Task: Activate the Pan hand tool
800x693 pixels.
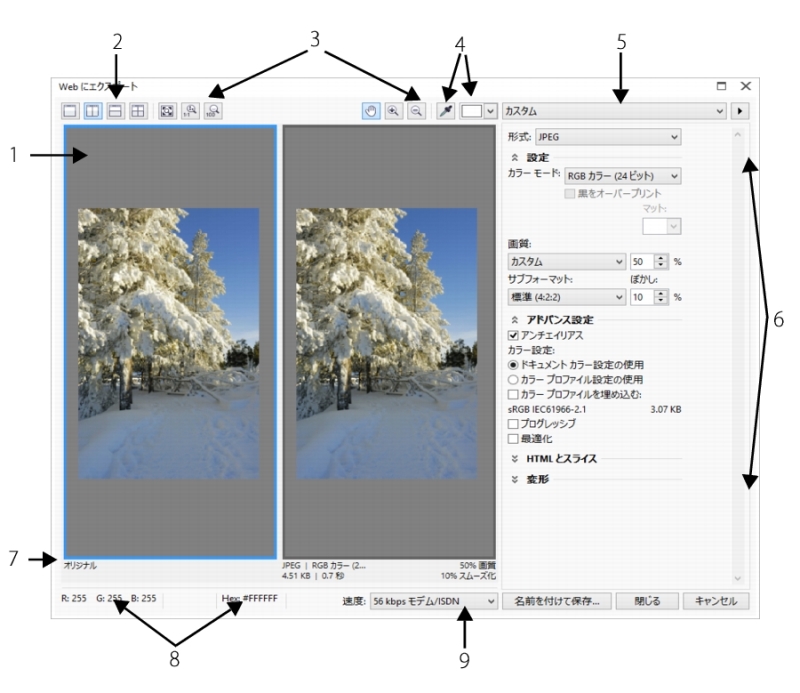Action: pyautogui.click(x=373, y=111)
